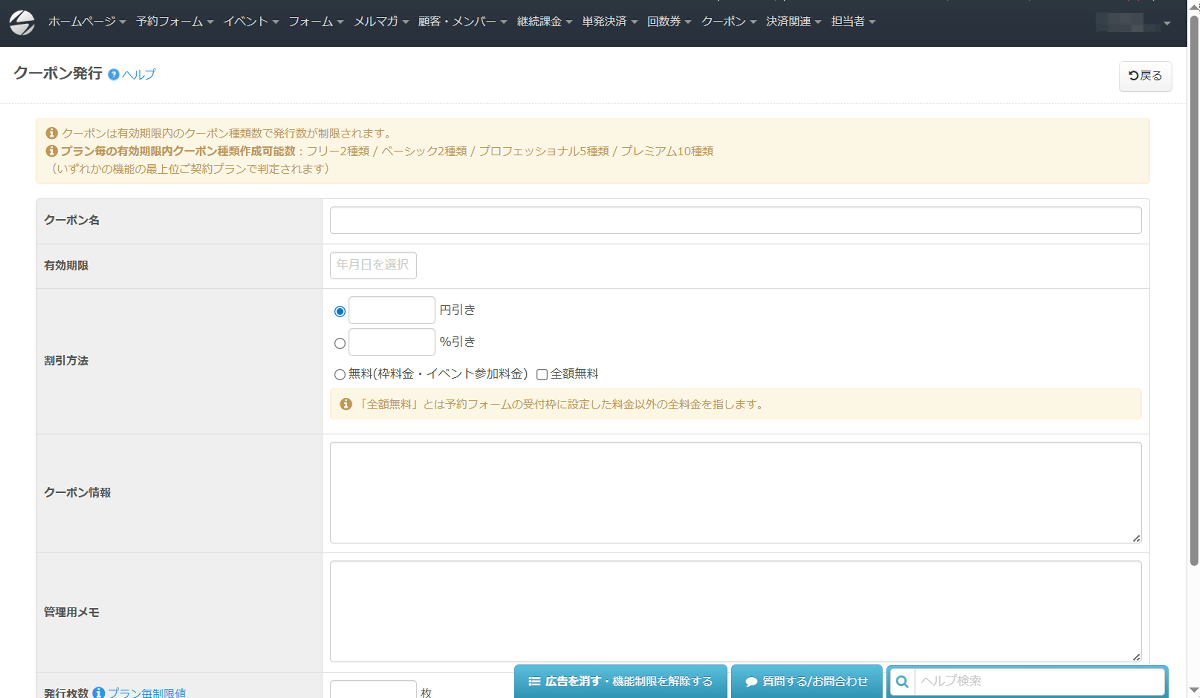This screenshot has height=698, width=1200.
Task: Click the 有効期限 date picker field
Action: pos(373,265)
